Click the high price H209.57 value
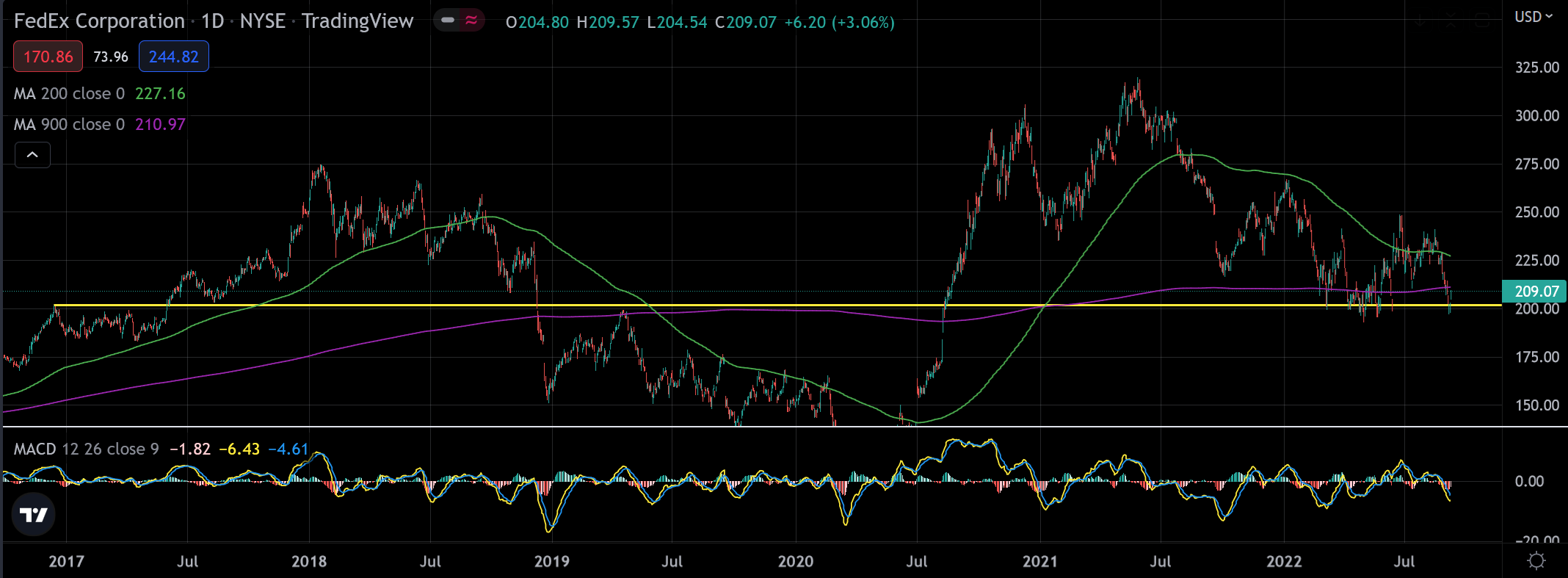1568x578 pixels. [608, 23]
